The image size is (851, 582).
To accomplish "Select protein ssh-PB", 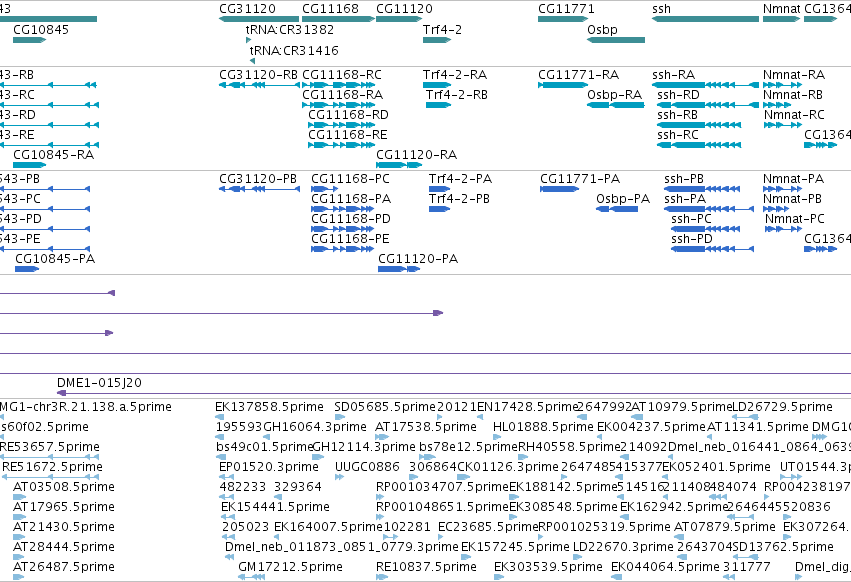I will point(684,179).
